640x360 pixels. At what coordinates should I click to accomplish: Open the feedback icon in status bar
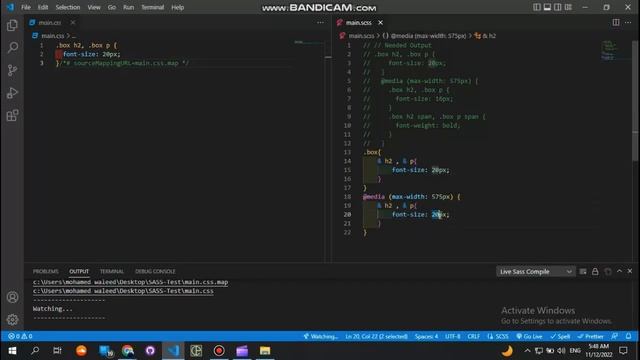point(615,336)
